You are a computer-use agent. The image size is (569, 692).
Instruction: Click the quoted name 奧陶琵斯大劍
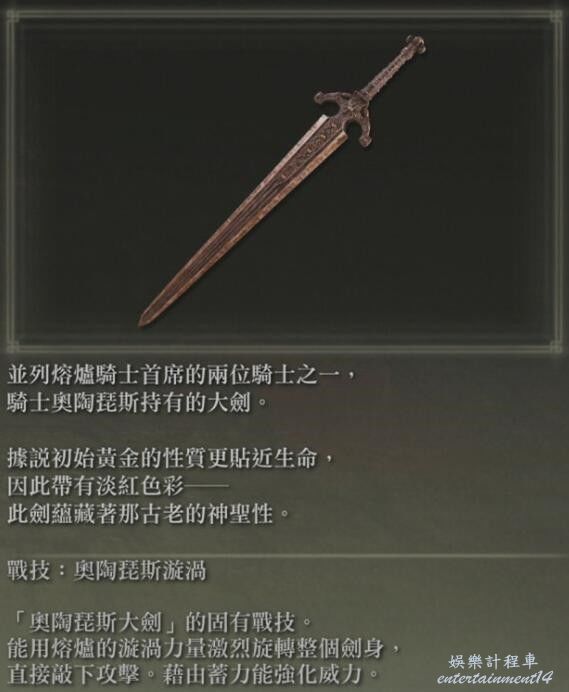98,622
